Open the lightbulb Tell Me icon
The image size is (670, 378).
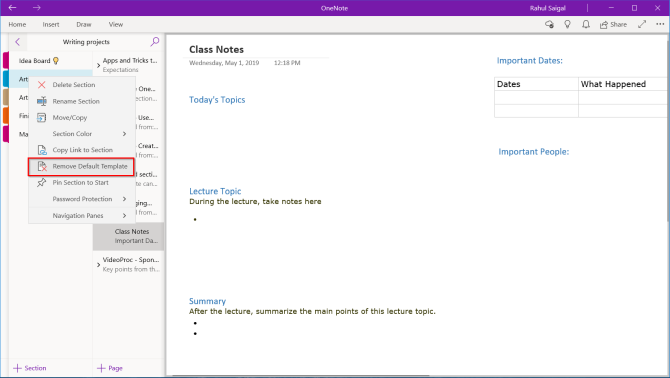tap(567, 24)
